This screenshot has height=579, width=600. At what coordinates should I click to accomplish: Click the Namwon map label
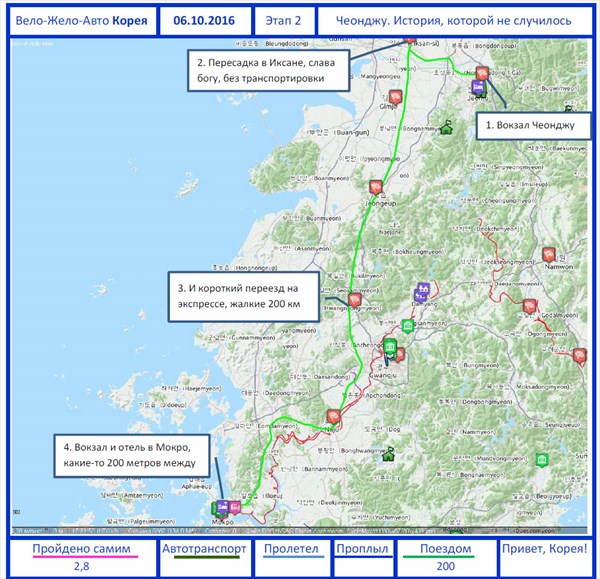click(x=559, y=267)
